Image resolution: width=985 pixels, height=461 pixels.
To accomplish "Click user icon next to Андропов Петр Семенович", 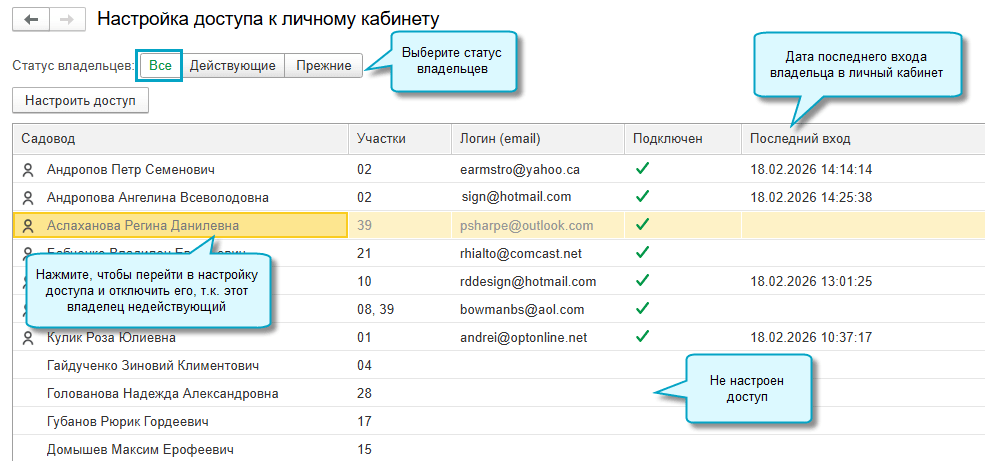I will pos(28,170).
